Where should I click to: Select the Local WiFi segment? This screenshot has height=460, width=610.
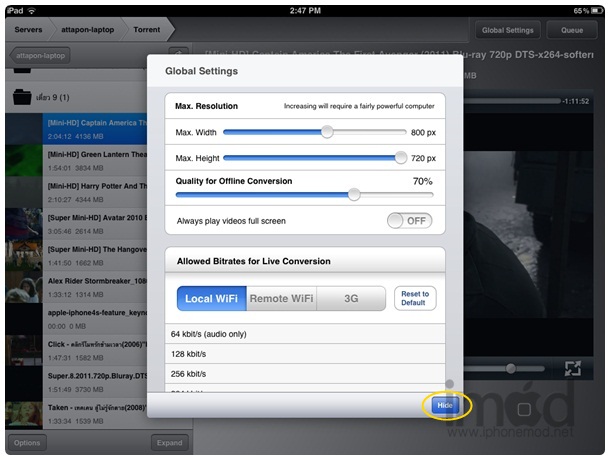212,299
